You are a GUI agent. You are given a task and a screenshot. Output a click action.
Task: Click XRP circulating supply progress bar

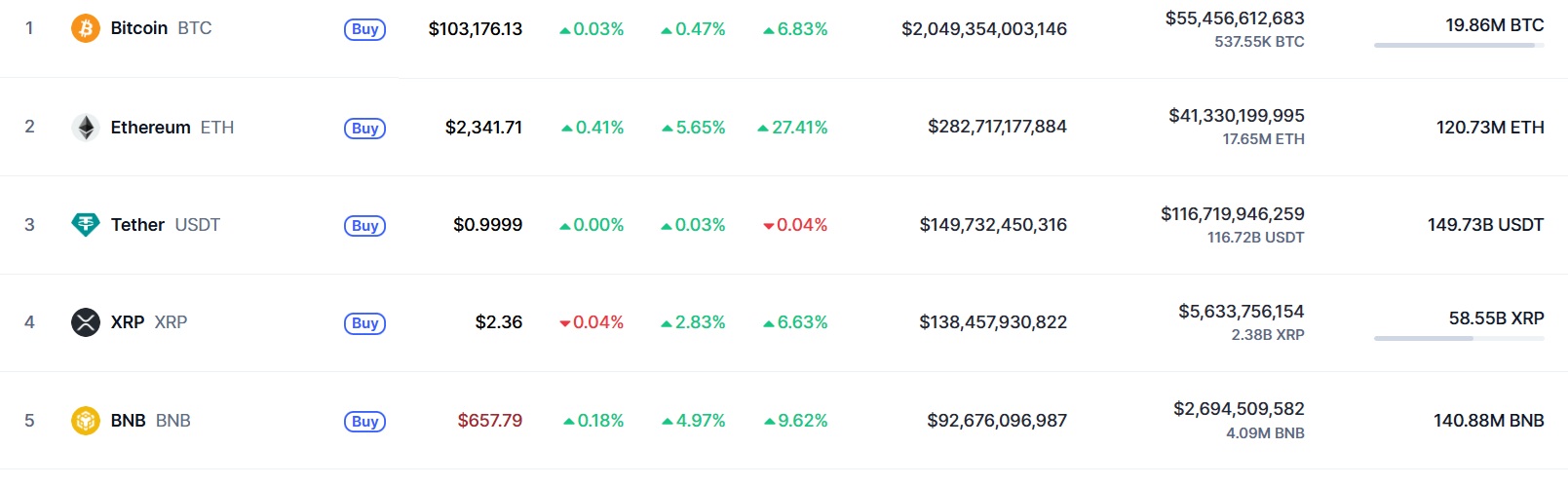pyautogui.click(x=1459, y=338)
